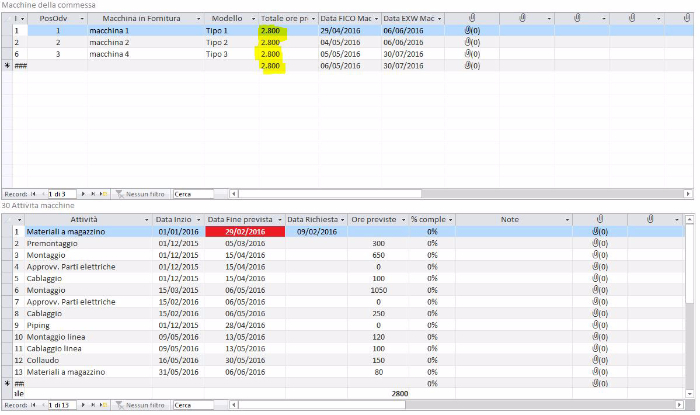Viewport: 700px width, 415px height.
Task: Add a new blank record in the lower activities table
Action: click(x=104, y=405)
